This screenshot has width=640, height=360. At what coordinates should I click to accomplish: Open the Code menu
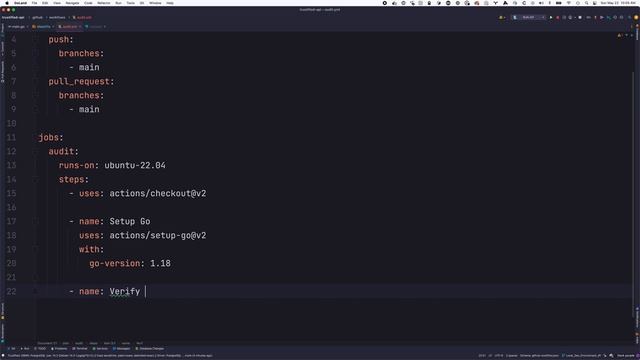point(88,3)
